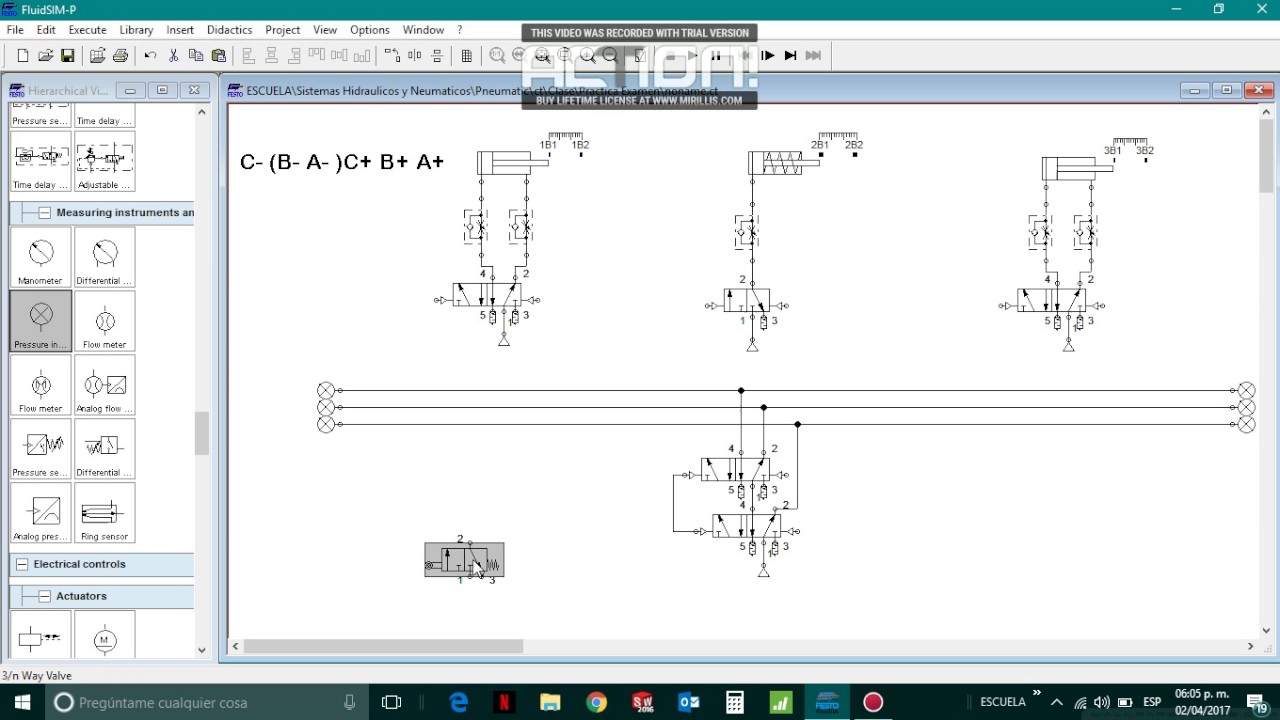Click the canvas vertical scrollbar thumb
The height and width of the screenshot is (720, 1280).
pyautogui.click(x=1266, y=156)
